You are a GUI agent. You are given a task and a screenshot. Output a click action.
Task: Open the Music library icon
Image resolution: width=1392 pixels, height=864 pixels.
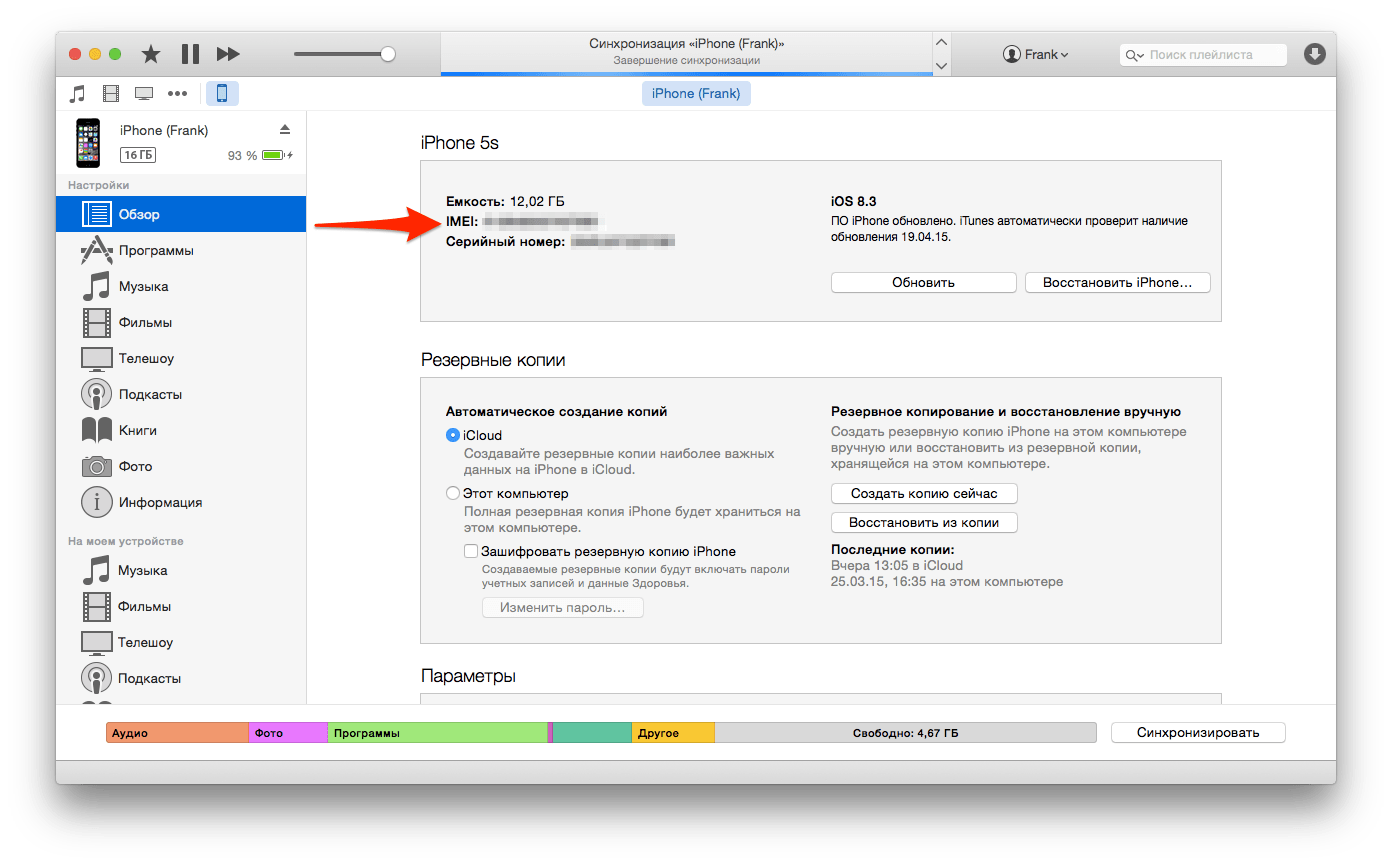77,94
